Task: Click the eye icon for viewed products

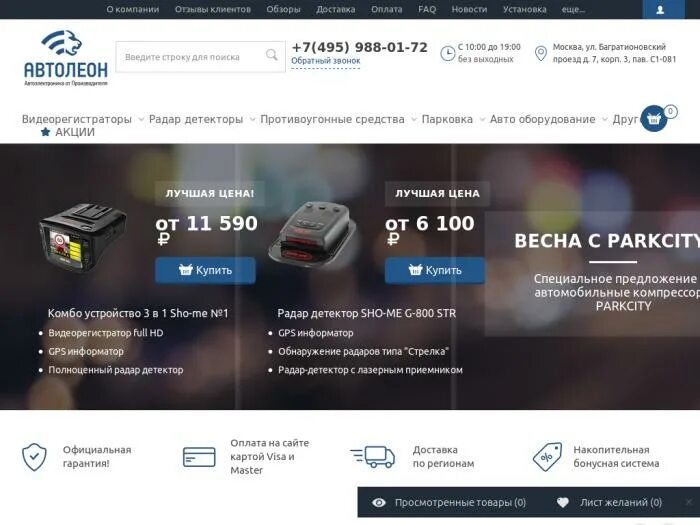Action: point(379,503)
